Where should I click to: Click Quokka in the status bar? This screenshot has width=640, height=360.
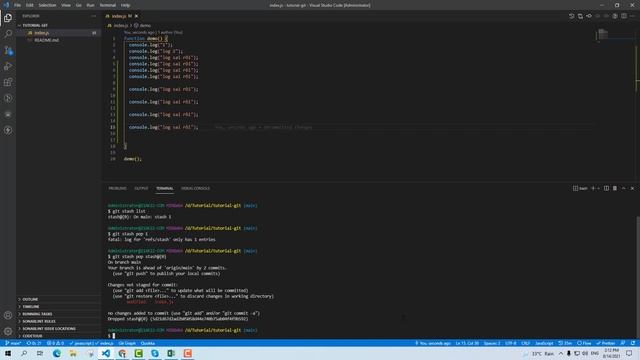click(148, 343)
